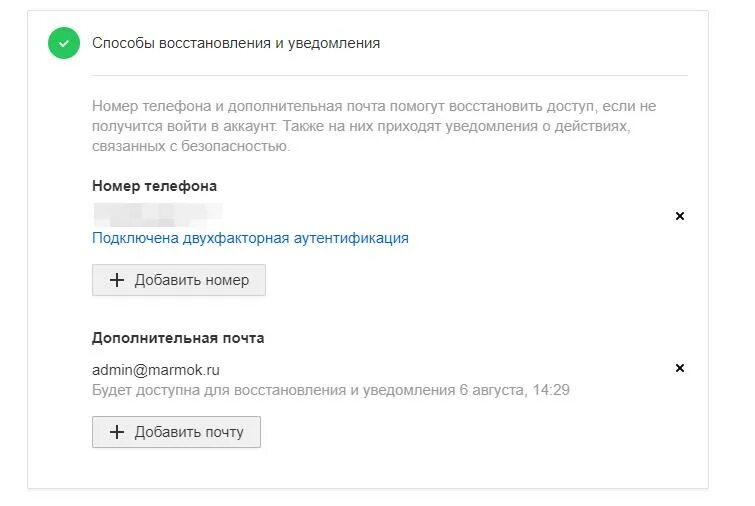Select the admin@marmok.ru email address
Viewport: 755px width, 506px height.
156,370
